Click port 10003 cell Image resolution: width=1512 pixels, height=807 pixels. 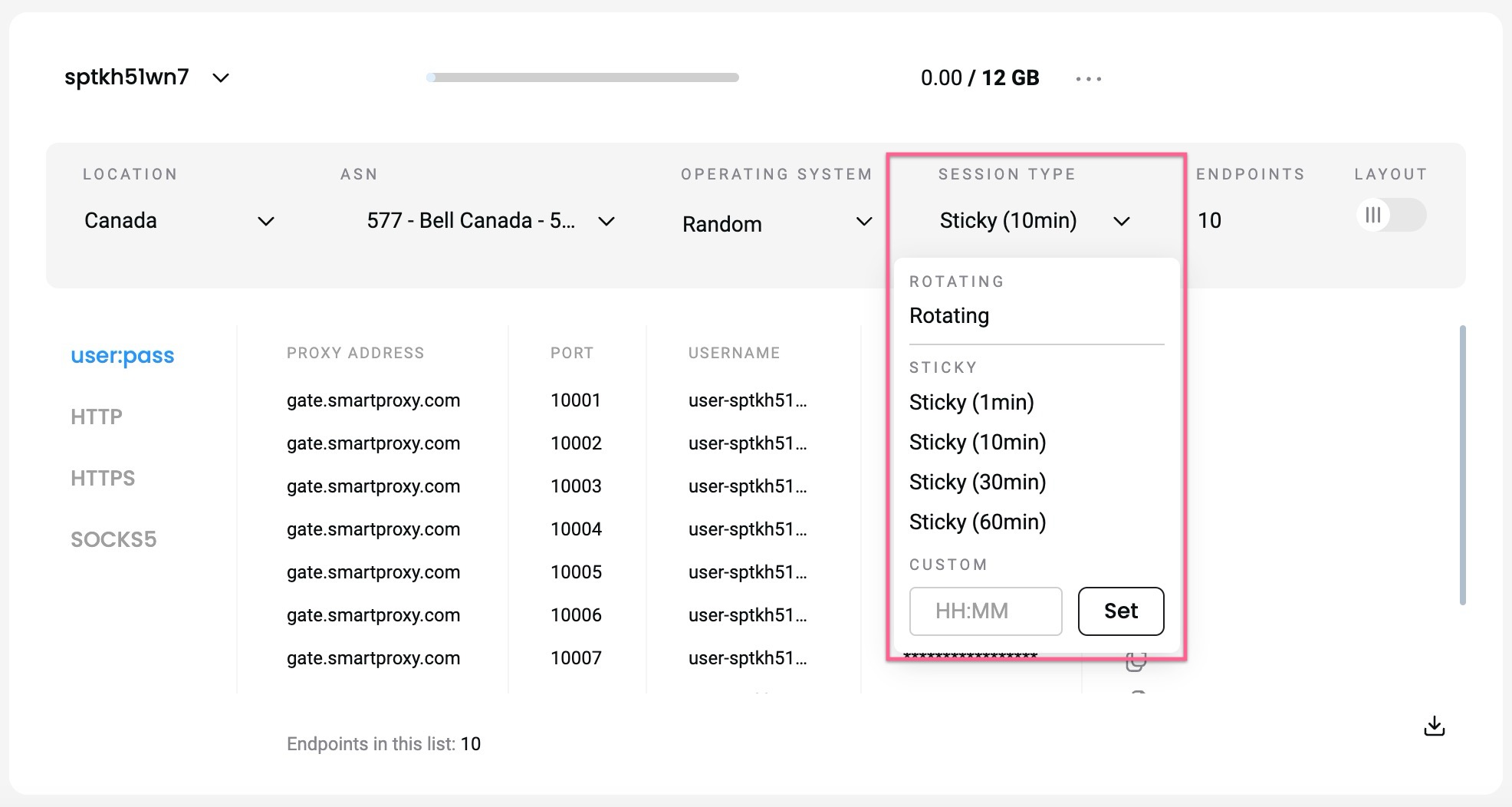tap(576, 486)
